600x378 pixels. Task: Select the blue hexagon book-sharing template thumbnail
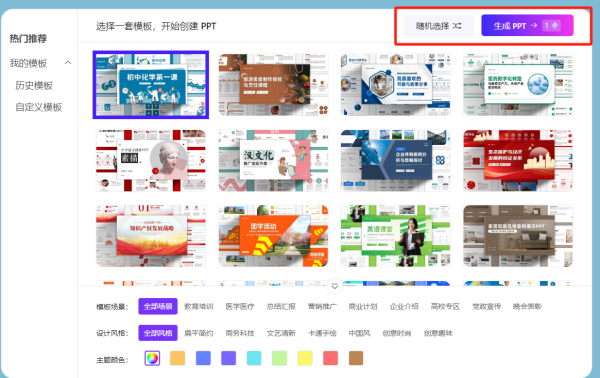pos(395,85)
